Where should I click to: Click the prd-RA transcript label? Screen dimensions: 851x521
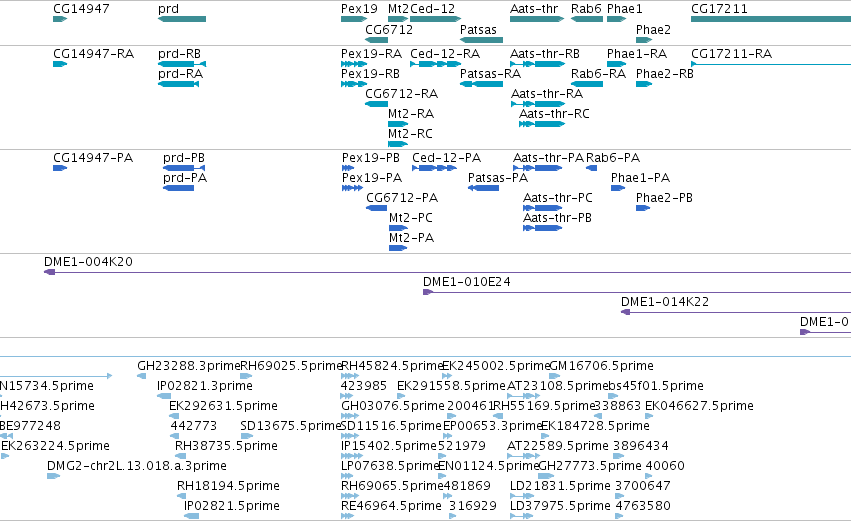tap(180, 73)
